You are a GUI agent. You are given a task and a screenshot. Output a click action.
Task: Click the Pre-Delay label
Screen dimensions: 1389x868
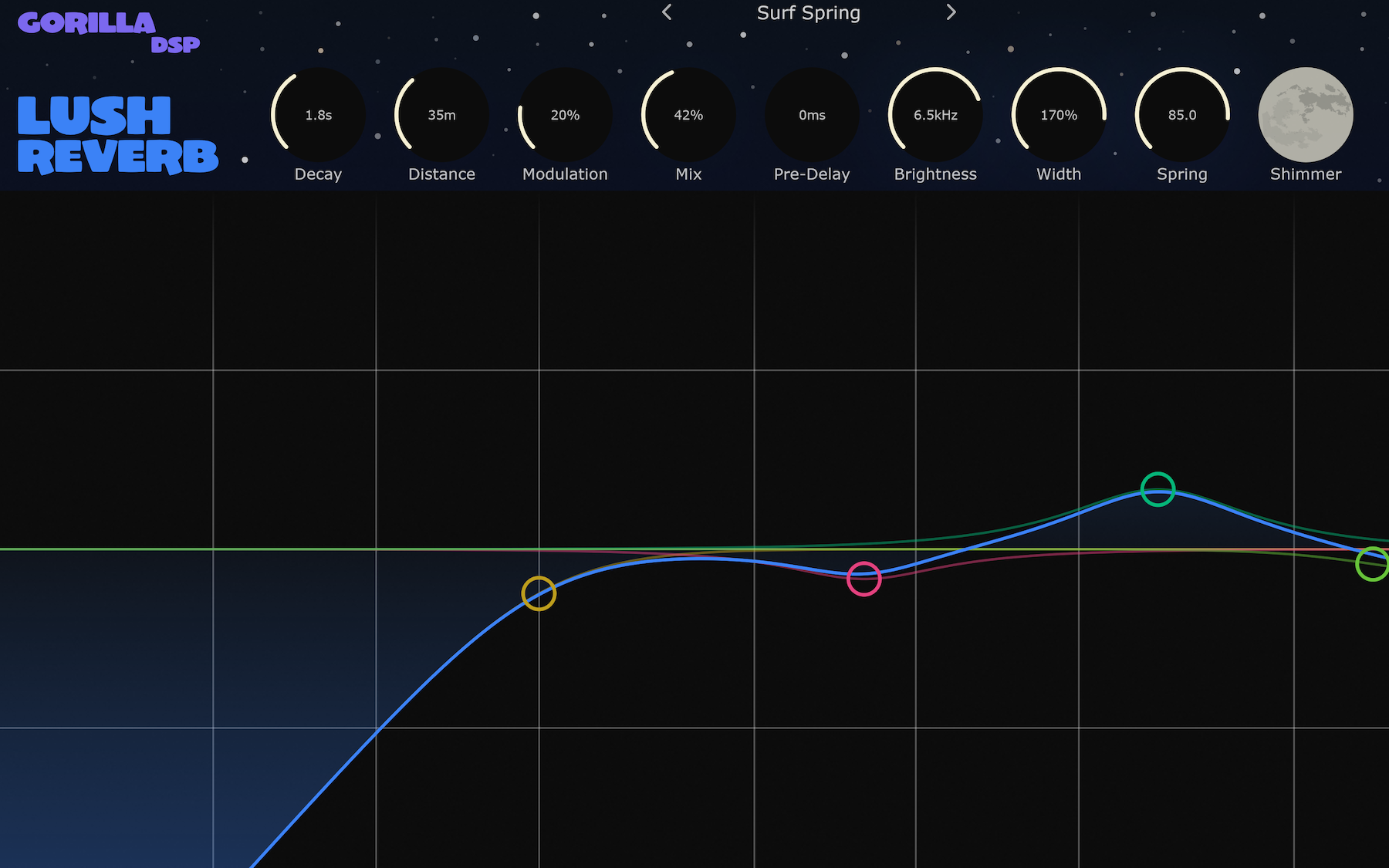tap(812, 174)
